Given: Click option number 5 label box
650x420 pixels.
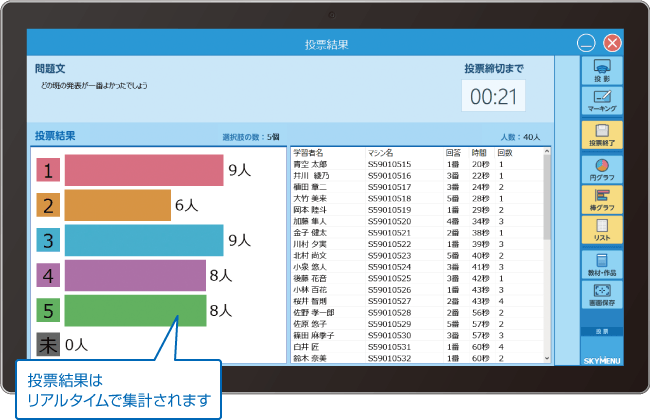Looking at the screenshot, I should click(x=48, y=311).
